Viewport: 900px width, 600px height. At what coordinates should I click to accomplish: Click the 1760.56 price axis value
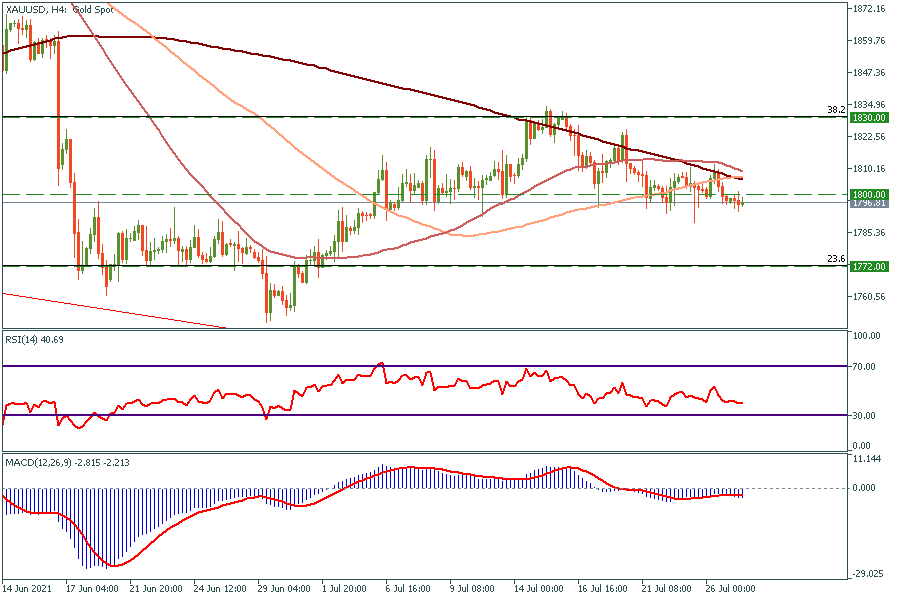tap(867, 297)
